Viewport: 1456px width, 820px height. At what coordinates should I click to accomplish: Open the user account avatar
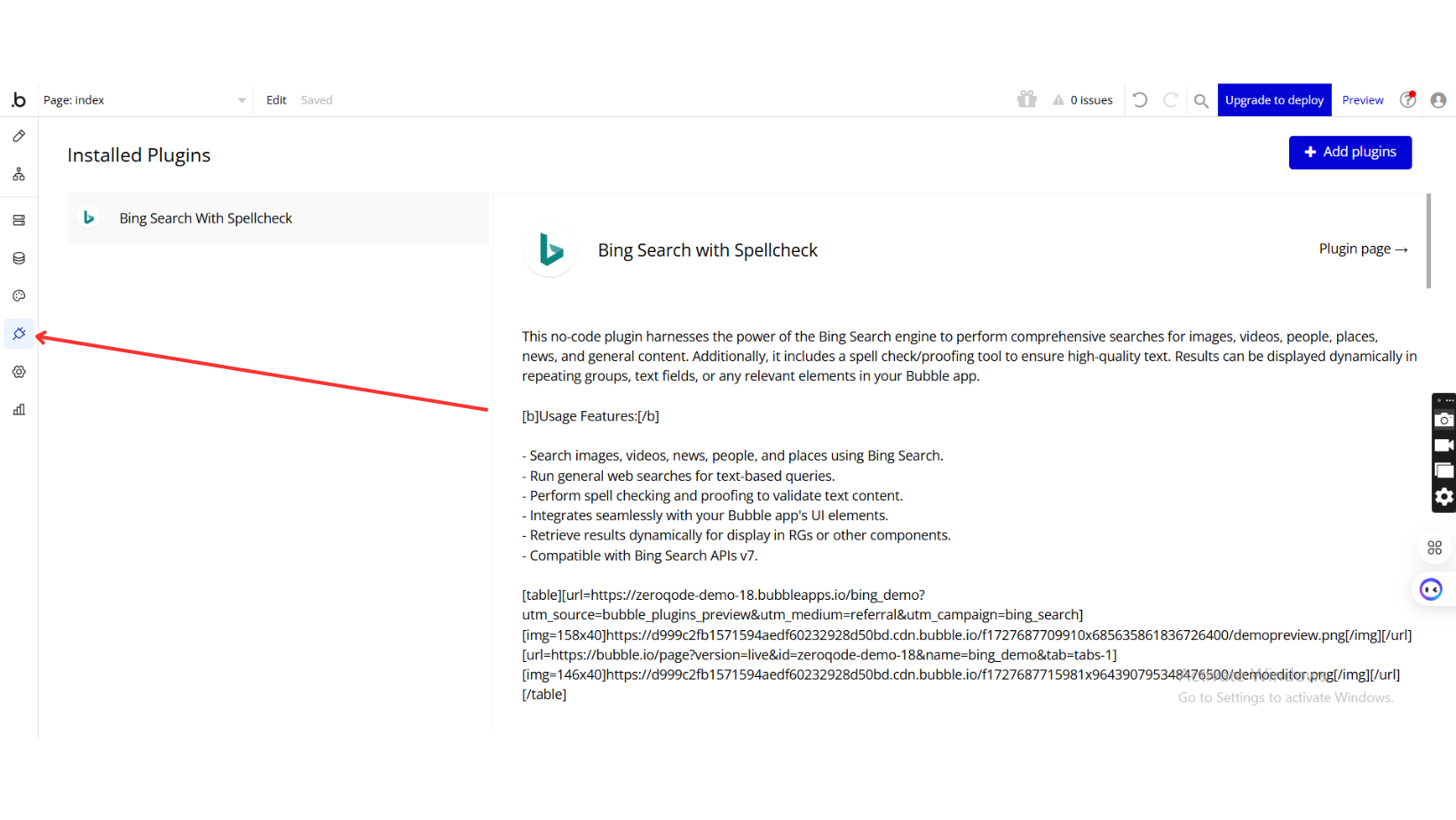[1438, 100]
